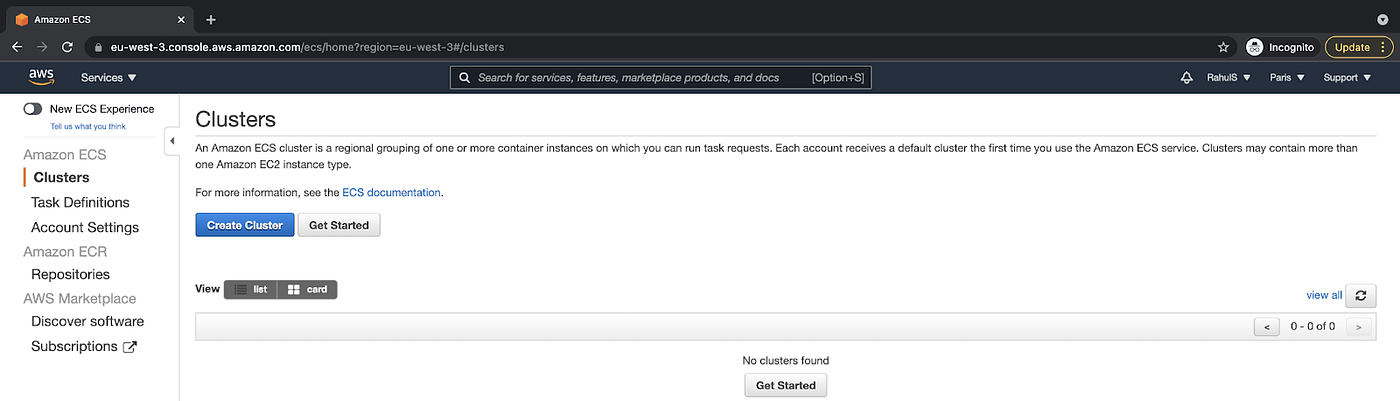Collapse the left navigation sidebar
This screenshot has width=1400, height=401.
171,141
